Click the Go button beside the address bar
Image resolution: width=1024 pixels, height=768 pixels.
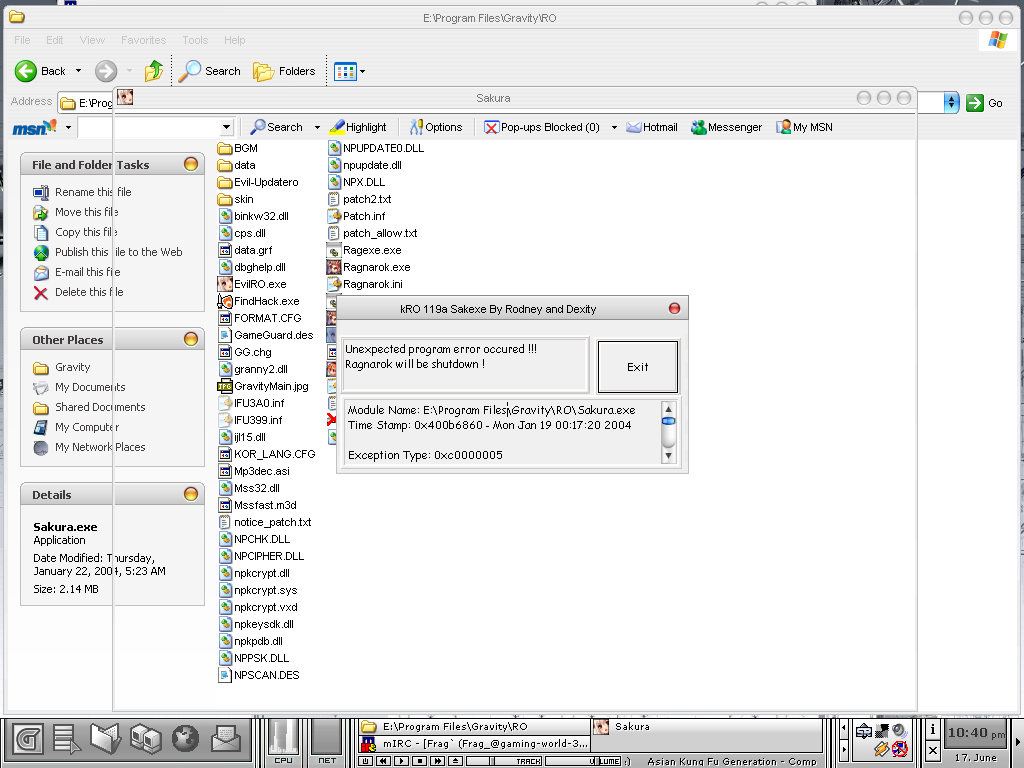coord(985,103)
